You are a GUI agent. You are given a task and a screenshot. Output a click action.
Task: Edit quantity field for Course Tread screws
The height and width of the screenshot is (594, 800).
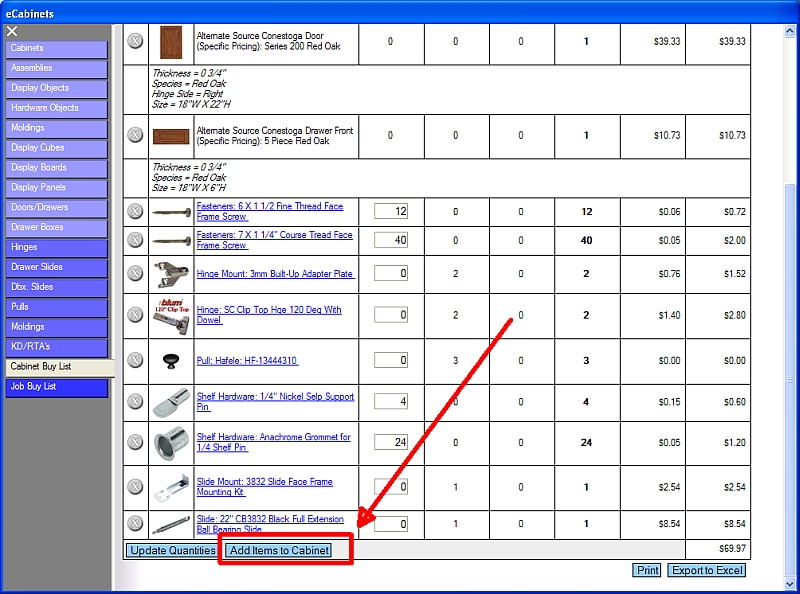pos(391,240)
